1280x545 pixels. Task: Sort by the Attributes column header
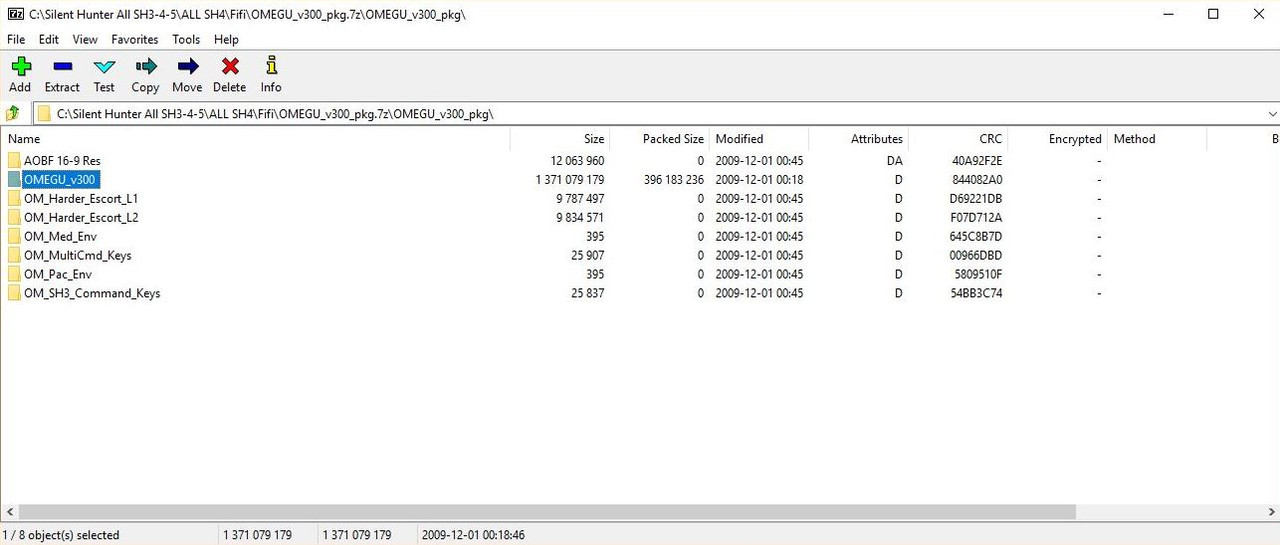pyautogui.click(x=858, y=139)
